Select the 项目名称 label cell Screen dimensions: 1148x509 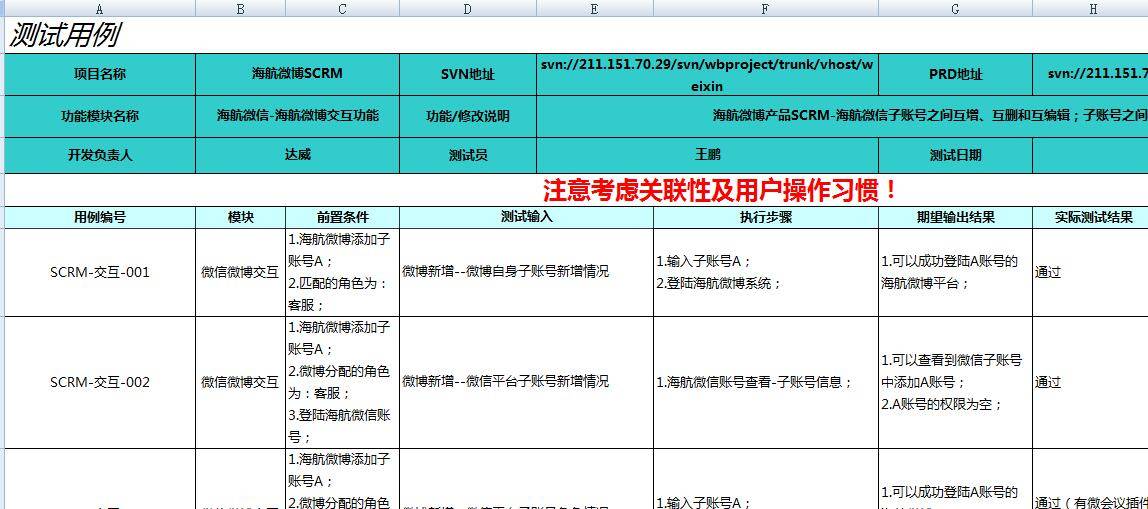coord(100,74)
